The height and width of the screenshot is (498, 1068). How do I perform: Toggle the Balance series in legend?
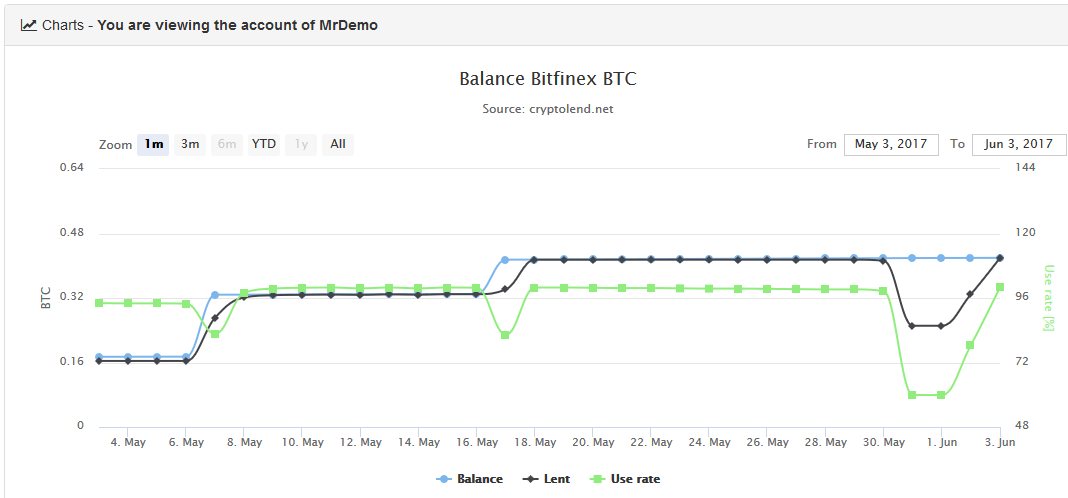(x=470, y=479)
